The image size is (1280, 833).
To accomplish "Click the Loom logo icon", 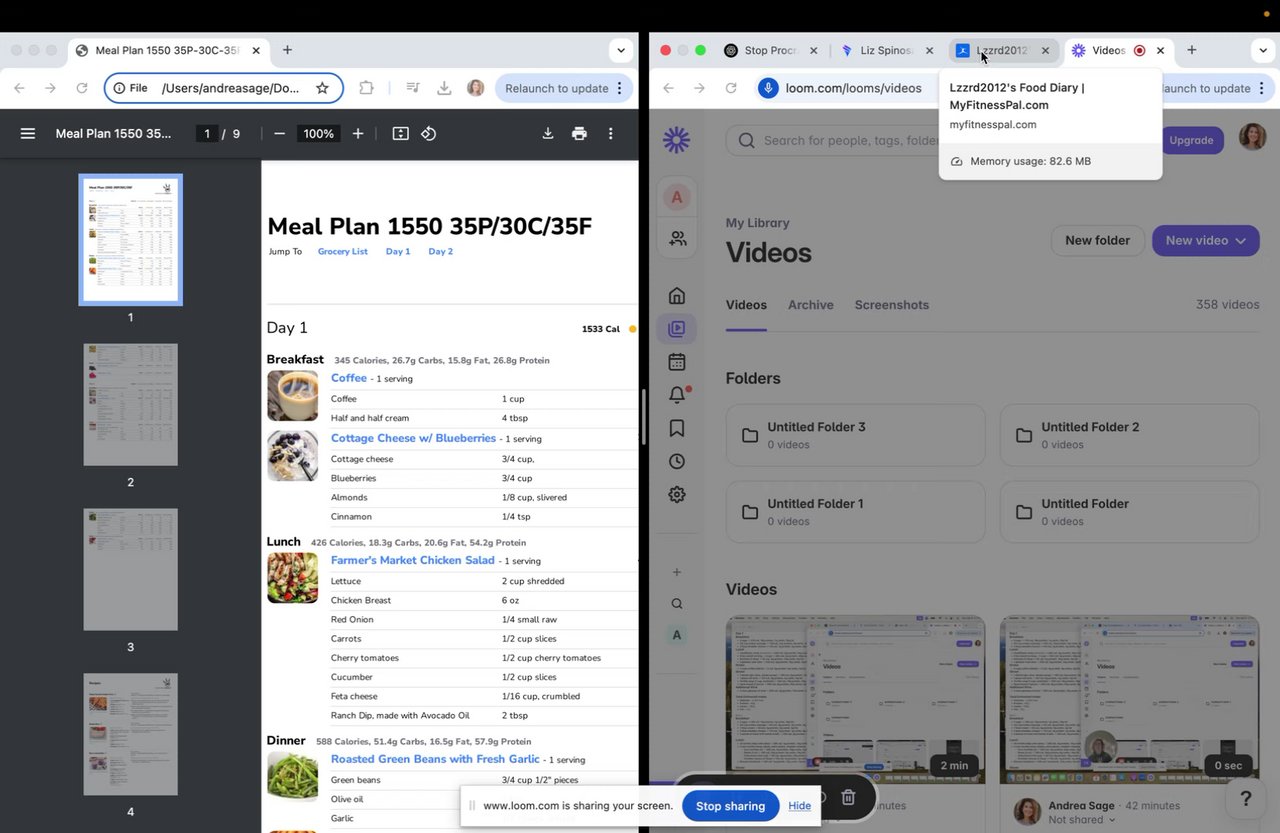I will pos(677,140).
